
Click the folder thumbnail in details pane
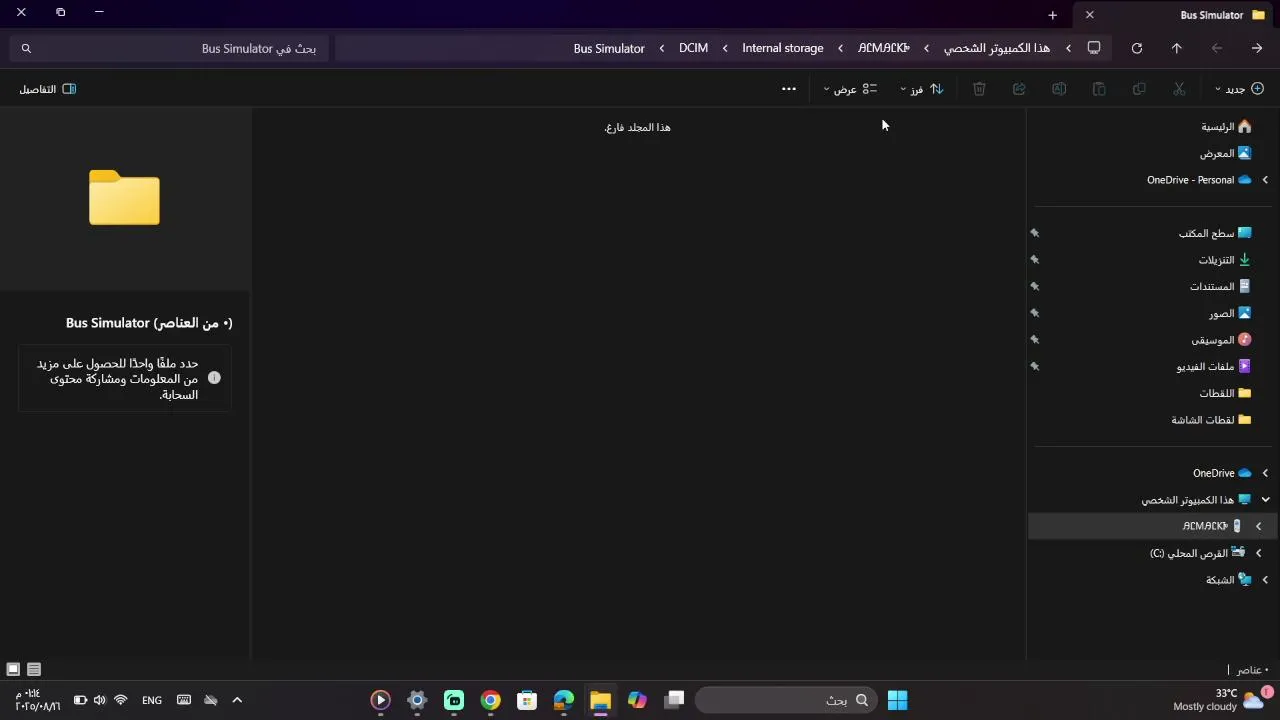[124, 198]
